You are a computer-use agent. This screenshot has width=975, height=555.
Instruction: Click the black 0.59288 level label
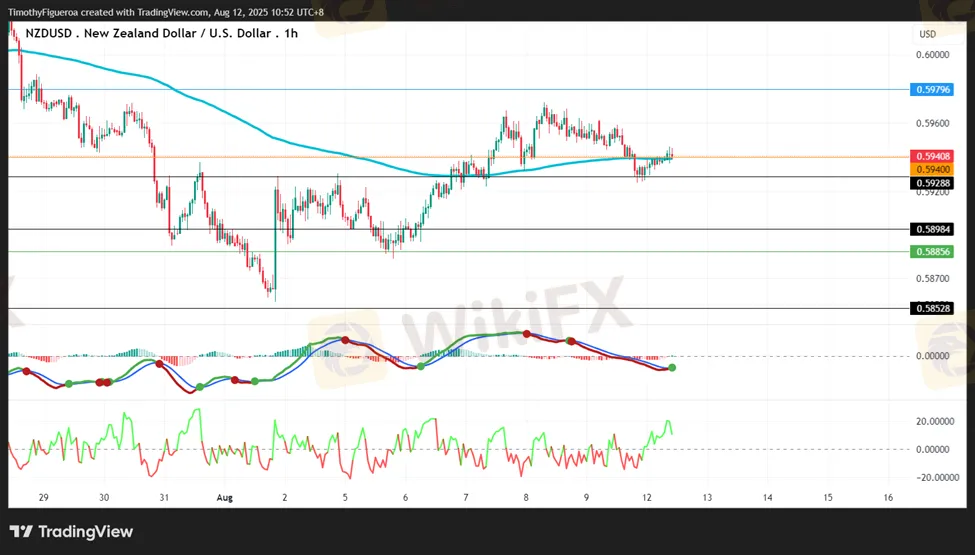click(931, 183)
